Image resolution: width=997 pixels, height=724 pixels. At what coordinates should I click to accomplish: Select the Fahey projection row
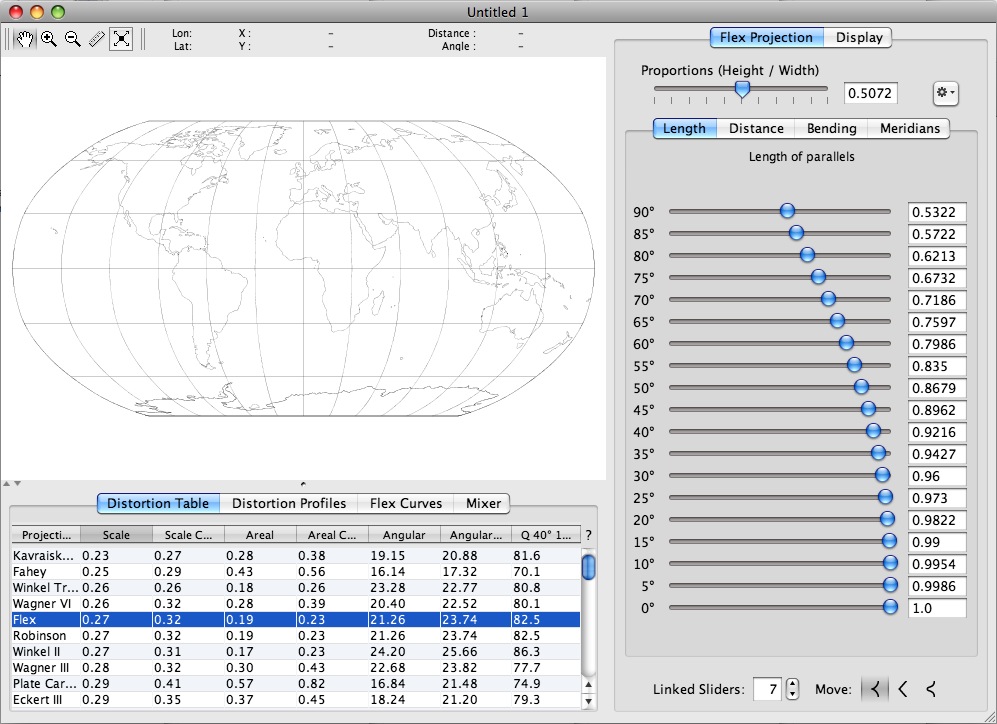point(296,571)
